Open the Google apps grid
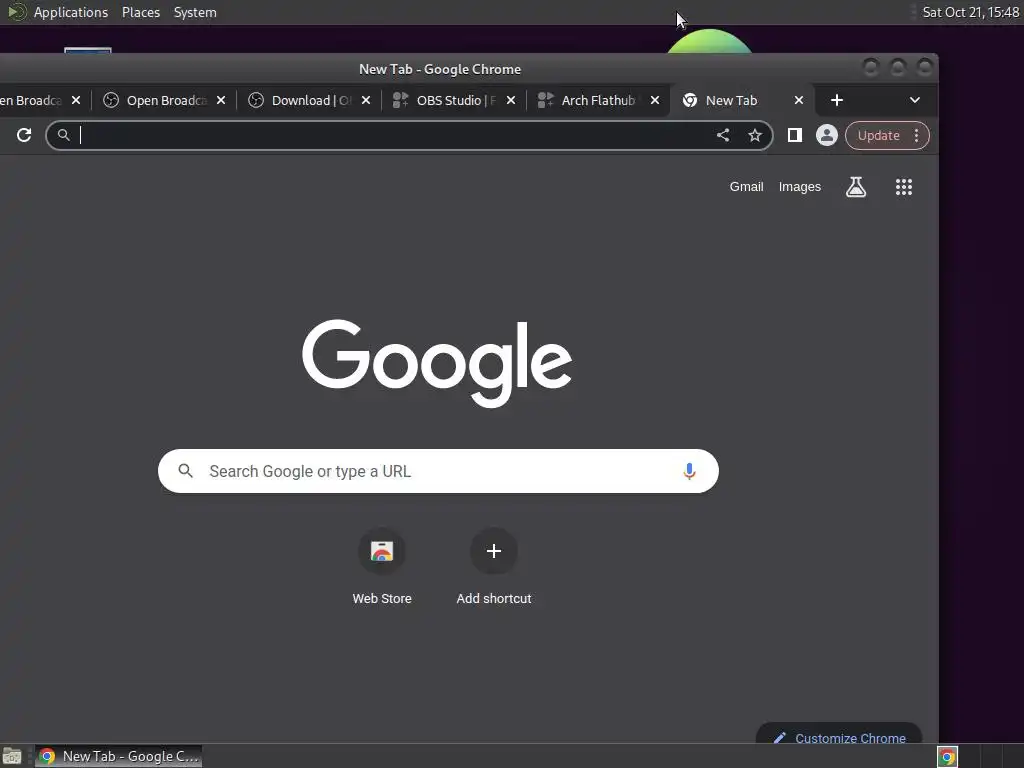 904,187
